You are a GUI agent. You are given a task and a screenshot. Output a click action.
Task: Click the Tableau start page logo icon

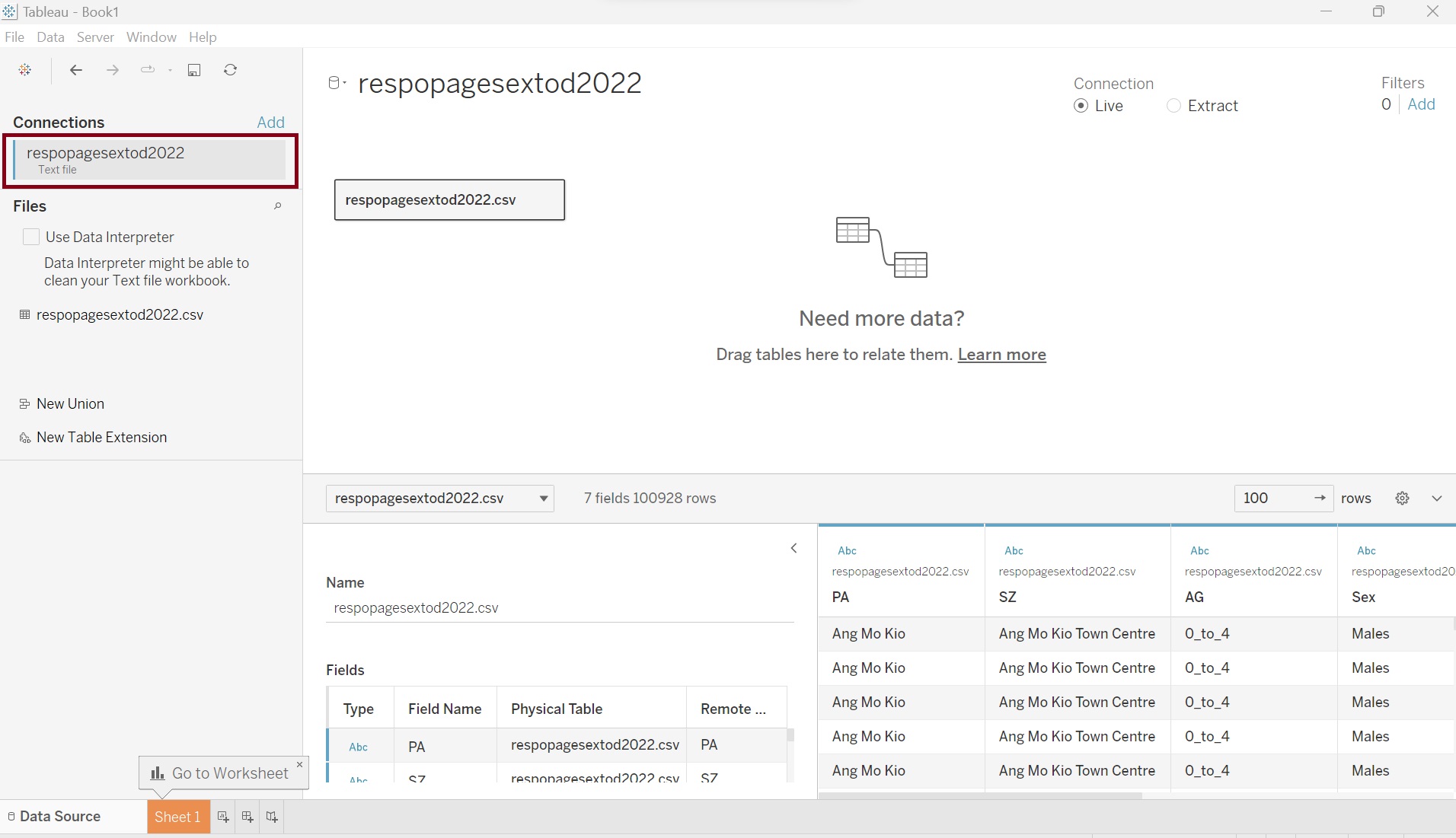(x=25, y=70)
